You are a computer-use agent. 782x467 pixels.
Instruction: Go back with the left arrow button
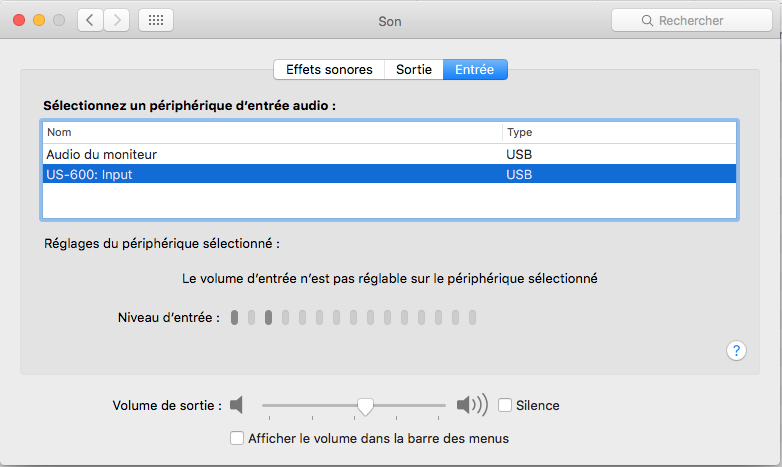[90, 20]
